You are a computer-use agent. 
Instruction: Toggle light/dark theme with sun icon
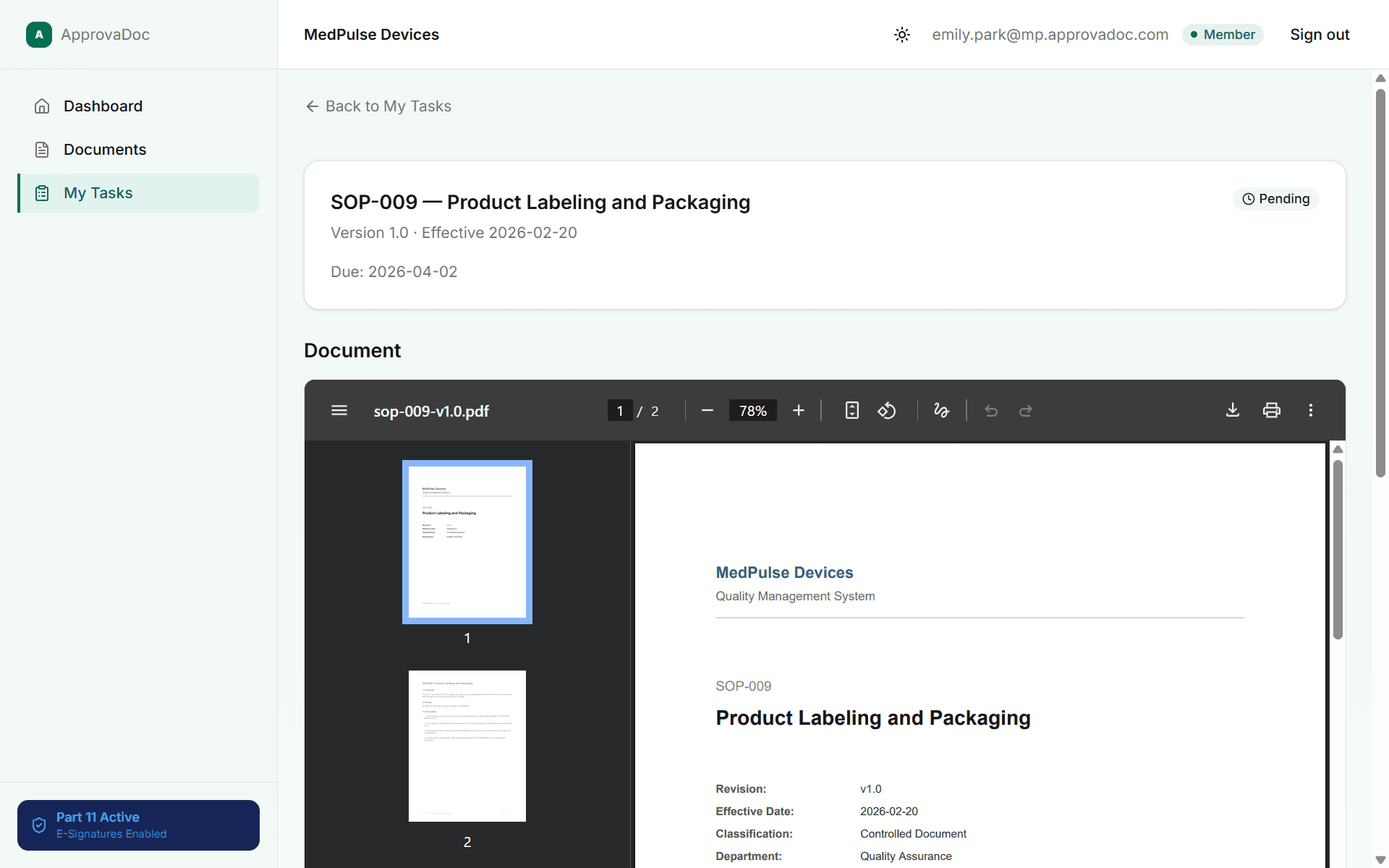[901, 34]
